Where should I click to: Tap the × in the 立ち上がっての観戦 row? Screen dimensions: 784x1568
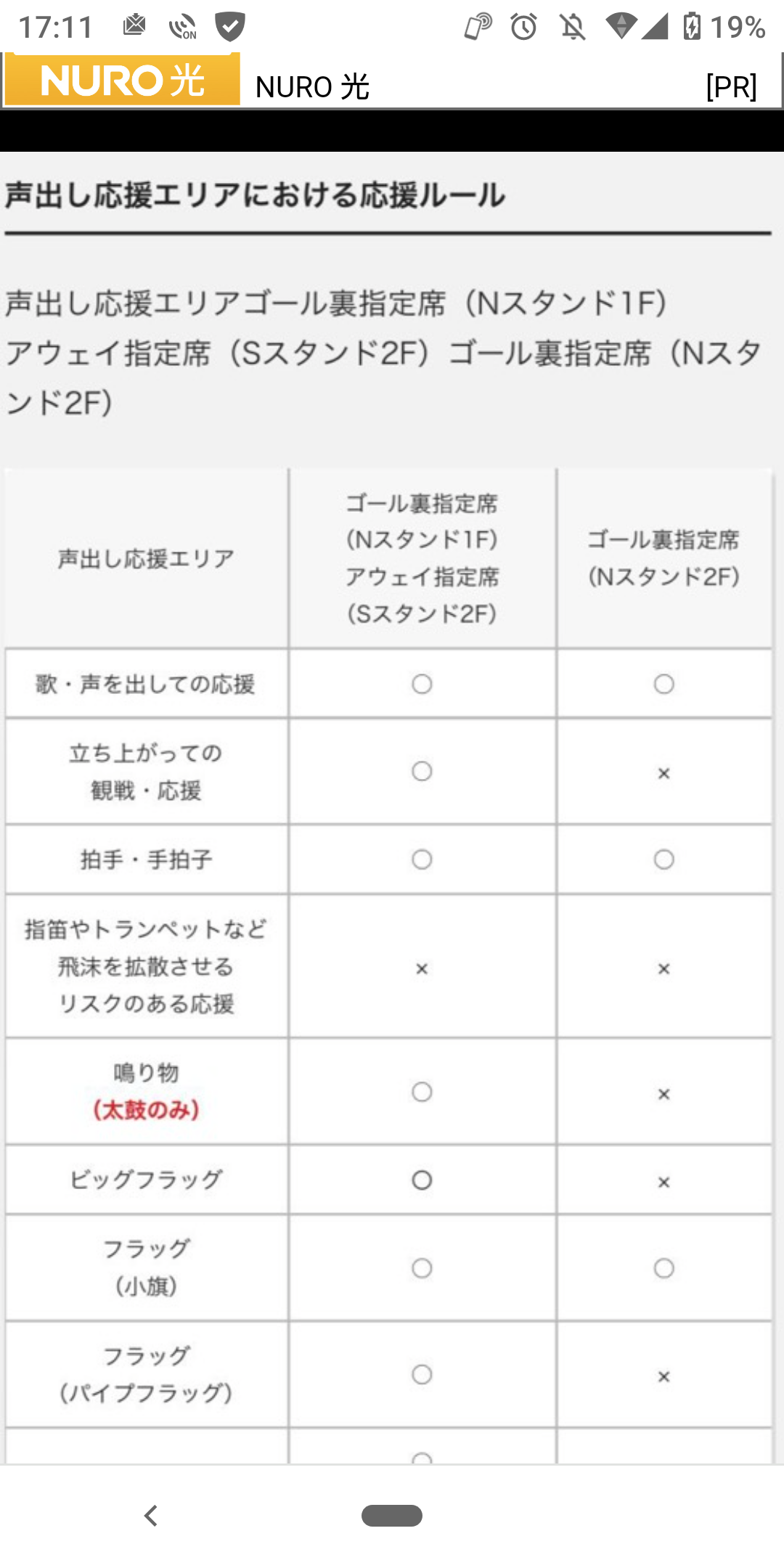click(663, 773)
